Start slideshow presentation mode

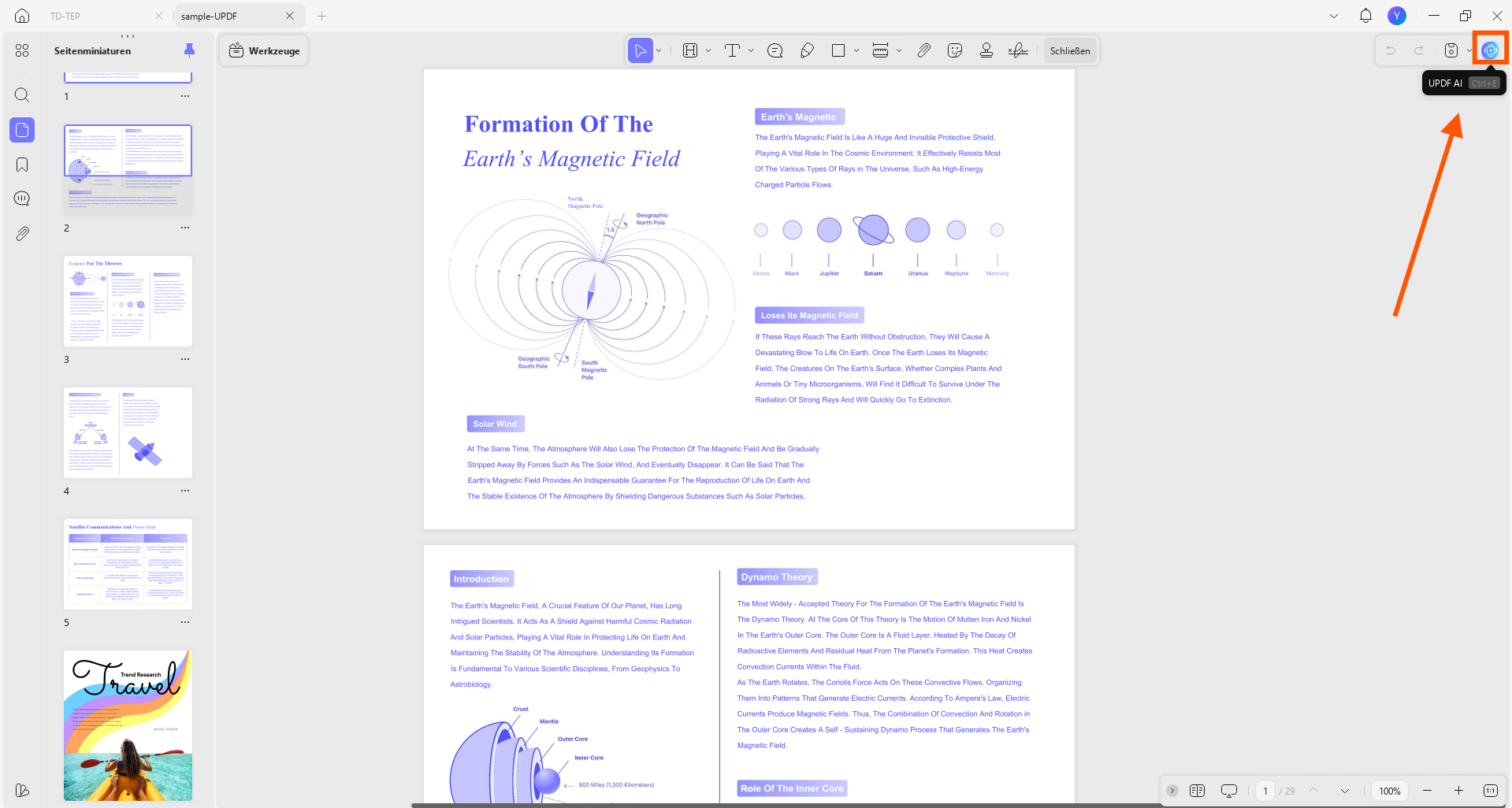point(1228,791)
